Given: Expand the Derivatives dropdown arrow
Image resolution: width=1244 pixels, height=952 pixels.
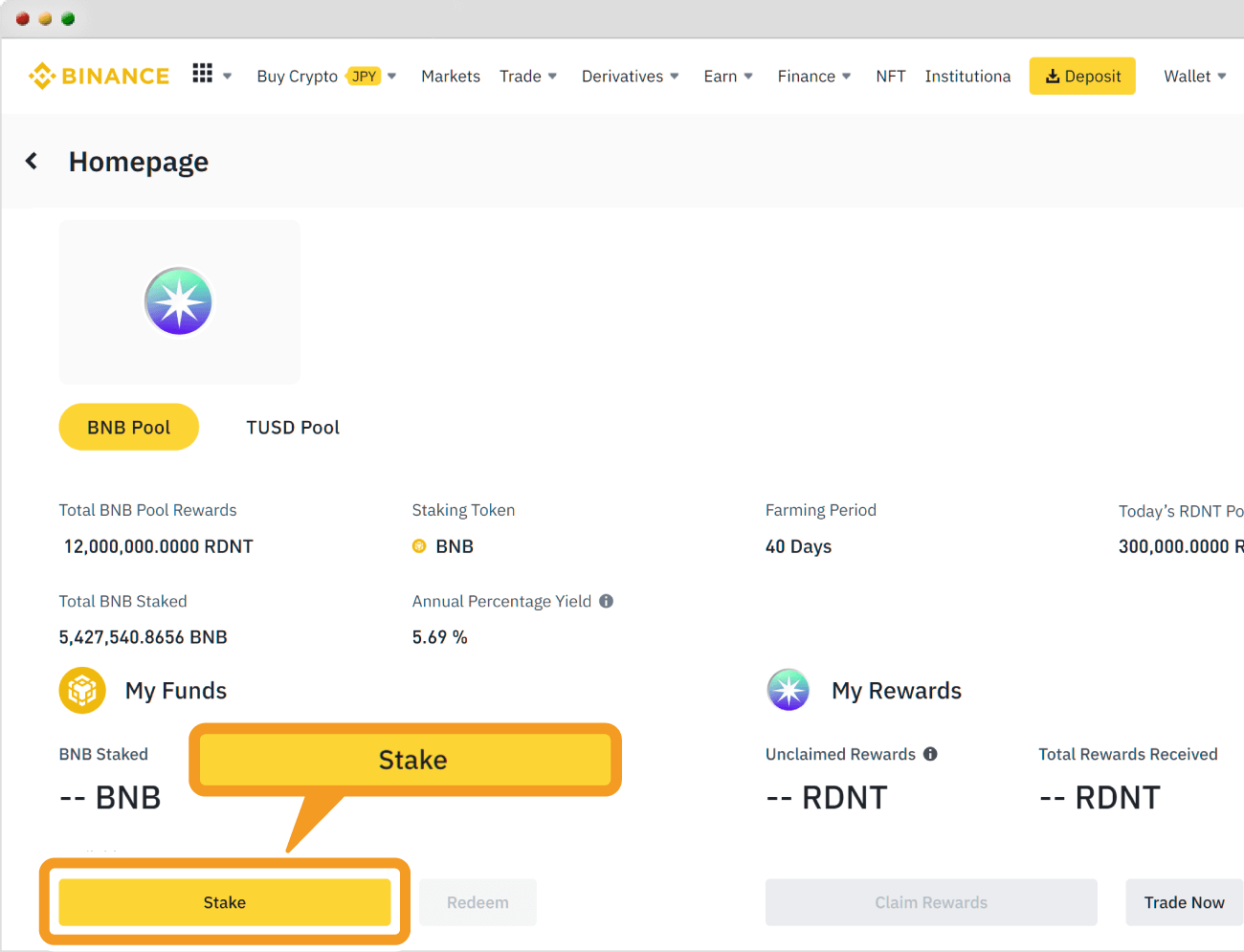Looking at the screenshot, I should tap(675, 77).
